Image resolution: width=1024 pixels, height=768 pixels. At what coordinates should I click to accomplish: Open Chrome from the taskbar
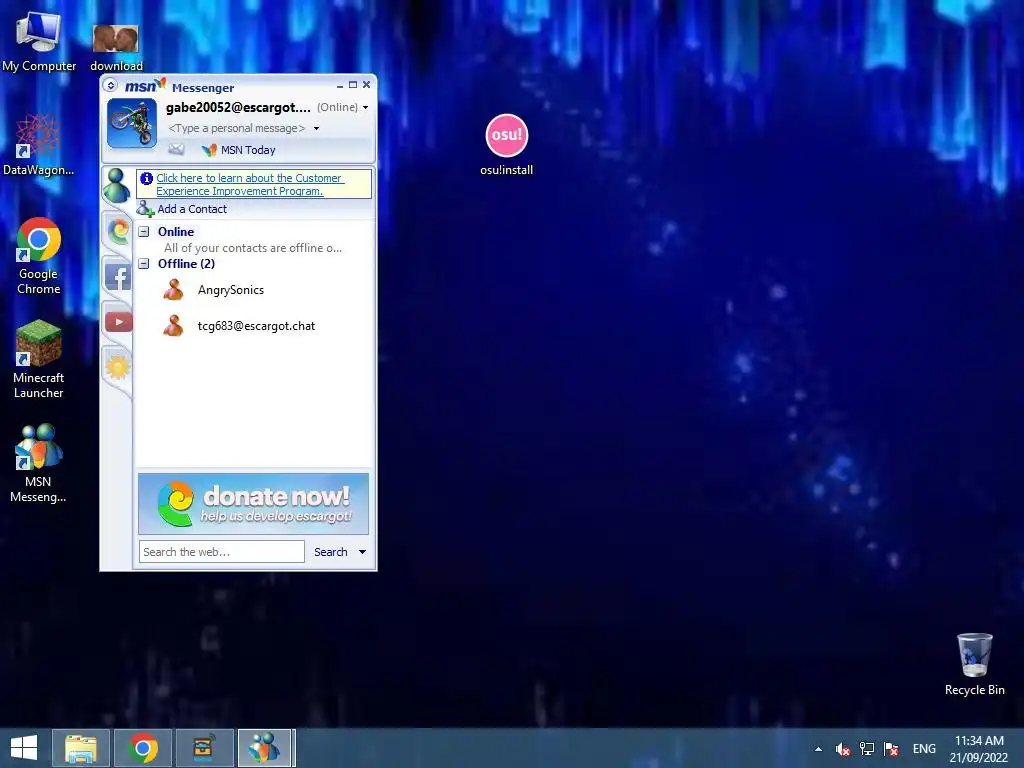pyautogui.click(x=143, y=748)
